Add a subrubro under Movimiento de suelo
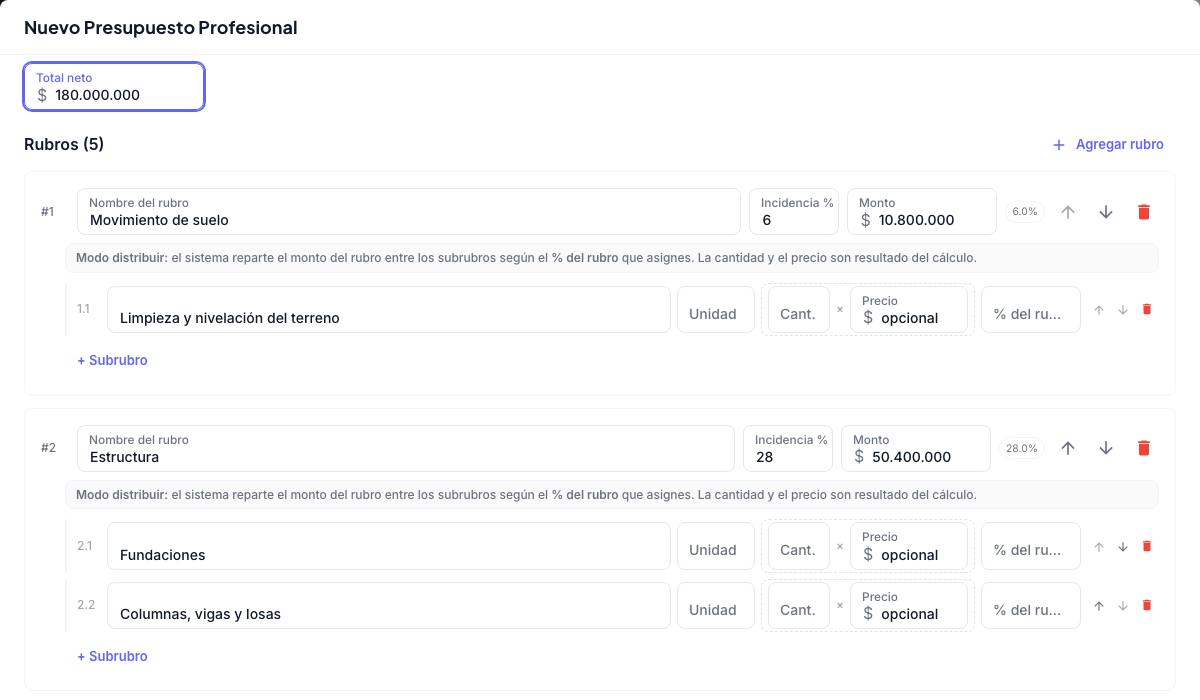 (112, 360)
